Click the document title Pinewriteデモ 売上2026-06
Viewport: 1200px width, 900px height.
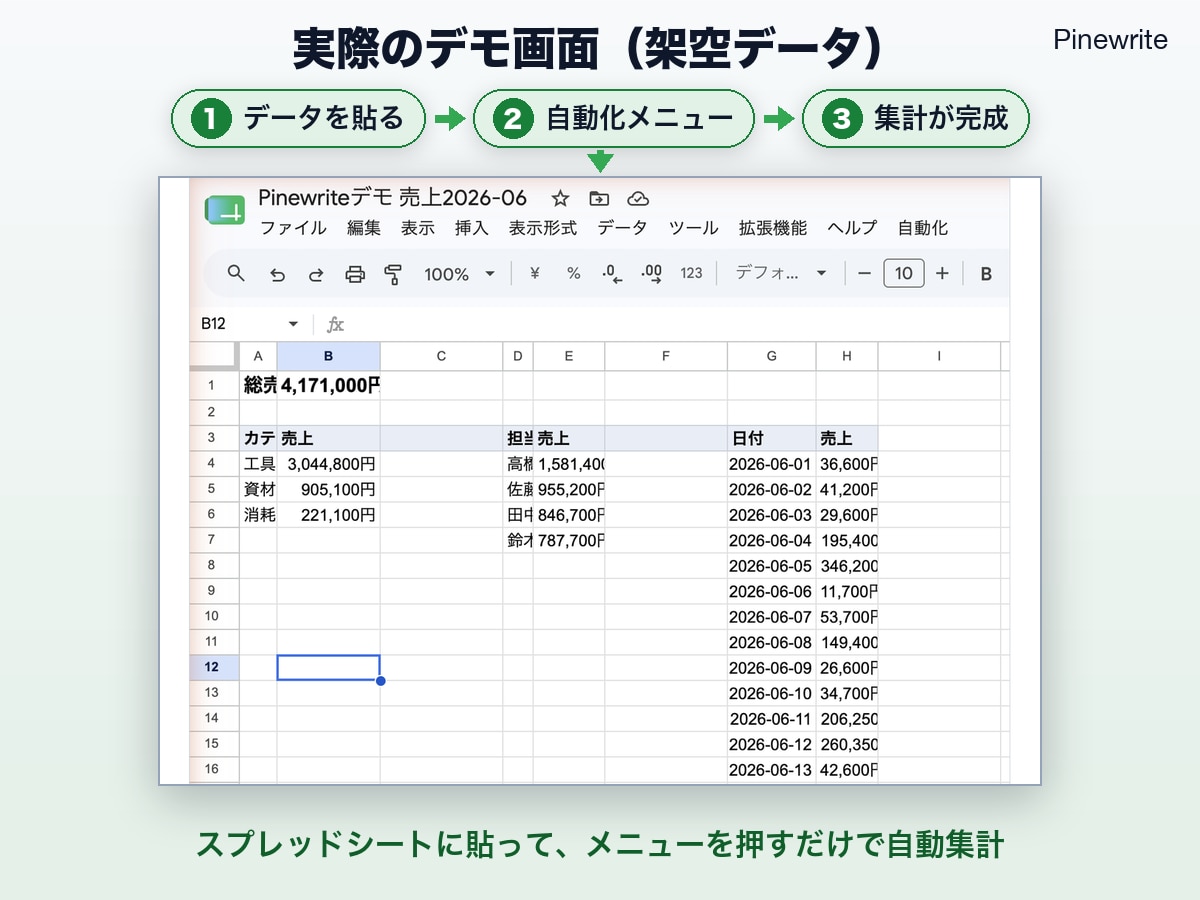click(x=392, y=197)
